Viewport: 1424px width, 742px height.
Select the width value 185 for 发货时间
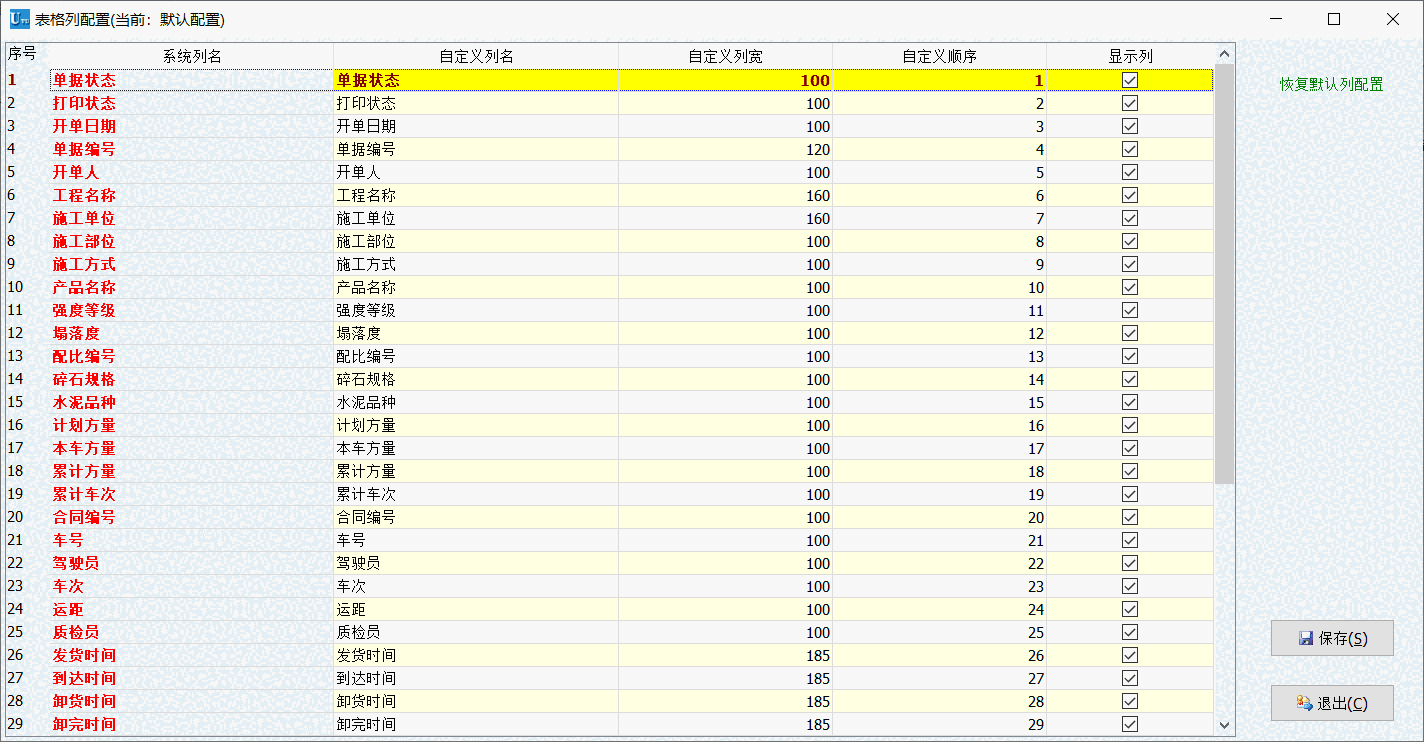click(x=725, y=655)
